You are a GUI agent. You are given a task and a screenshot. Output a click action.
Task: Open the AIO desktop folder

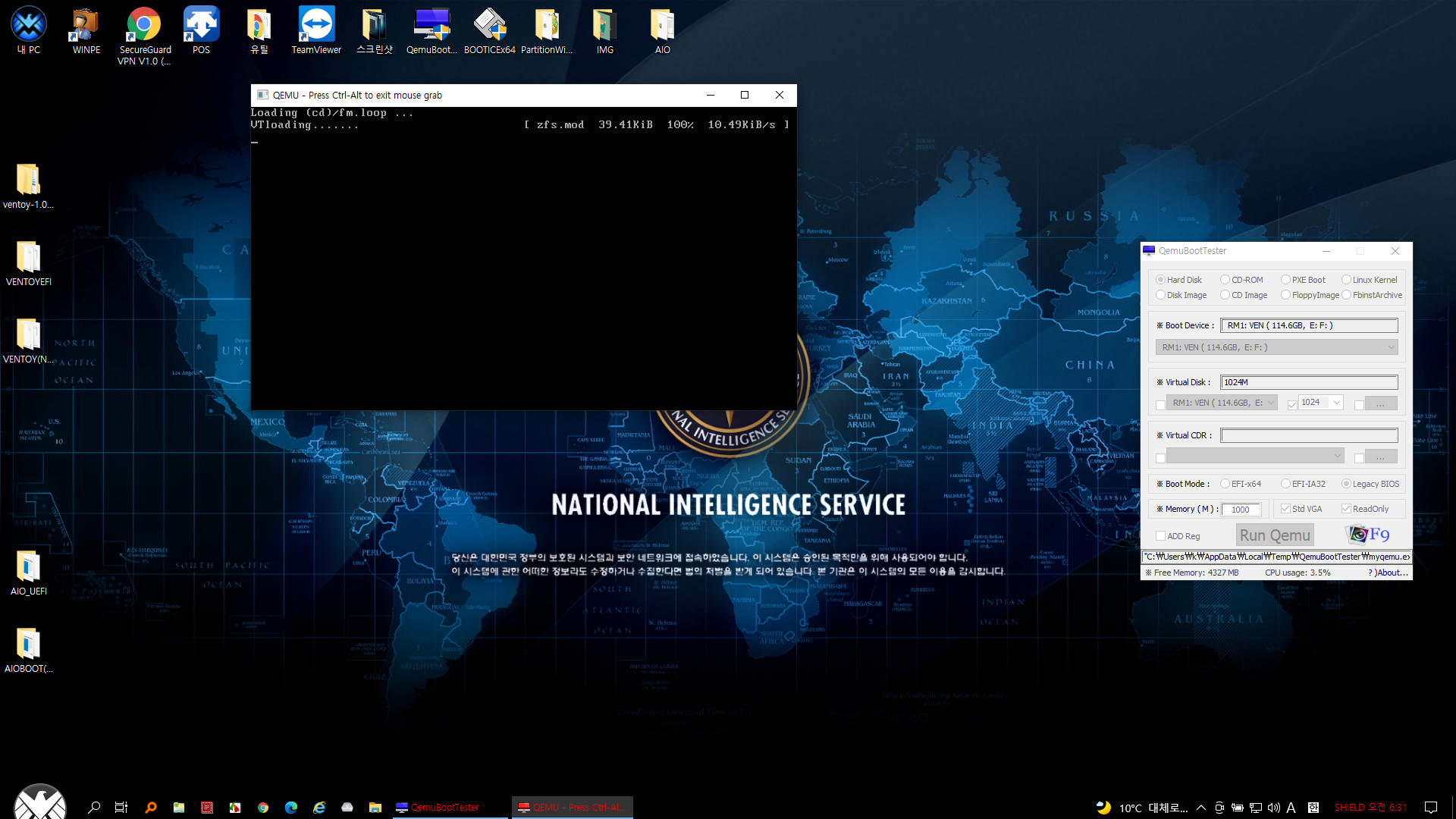[662, 30]
